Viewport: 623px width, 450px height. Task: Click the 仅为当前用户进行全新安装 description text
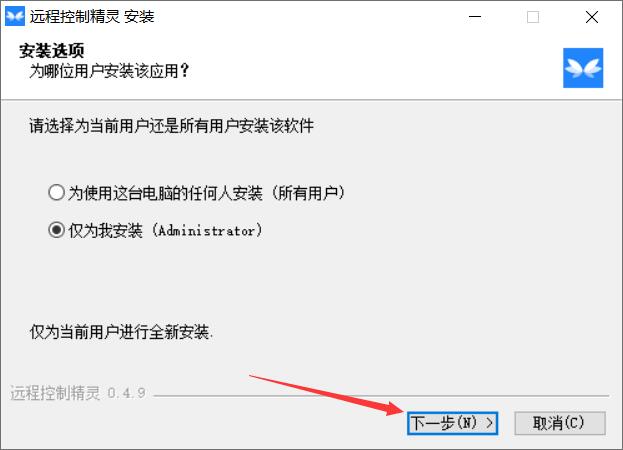click(121, 331)
